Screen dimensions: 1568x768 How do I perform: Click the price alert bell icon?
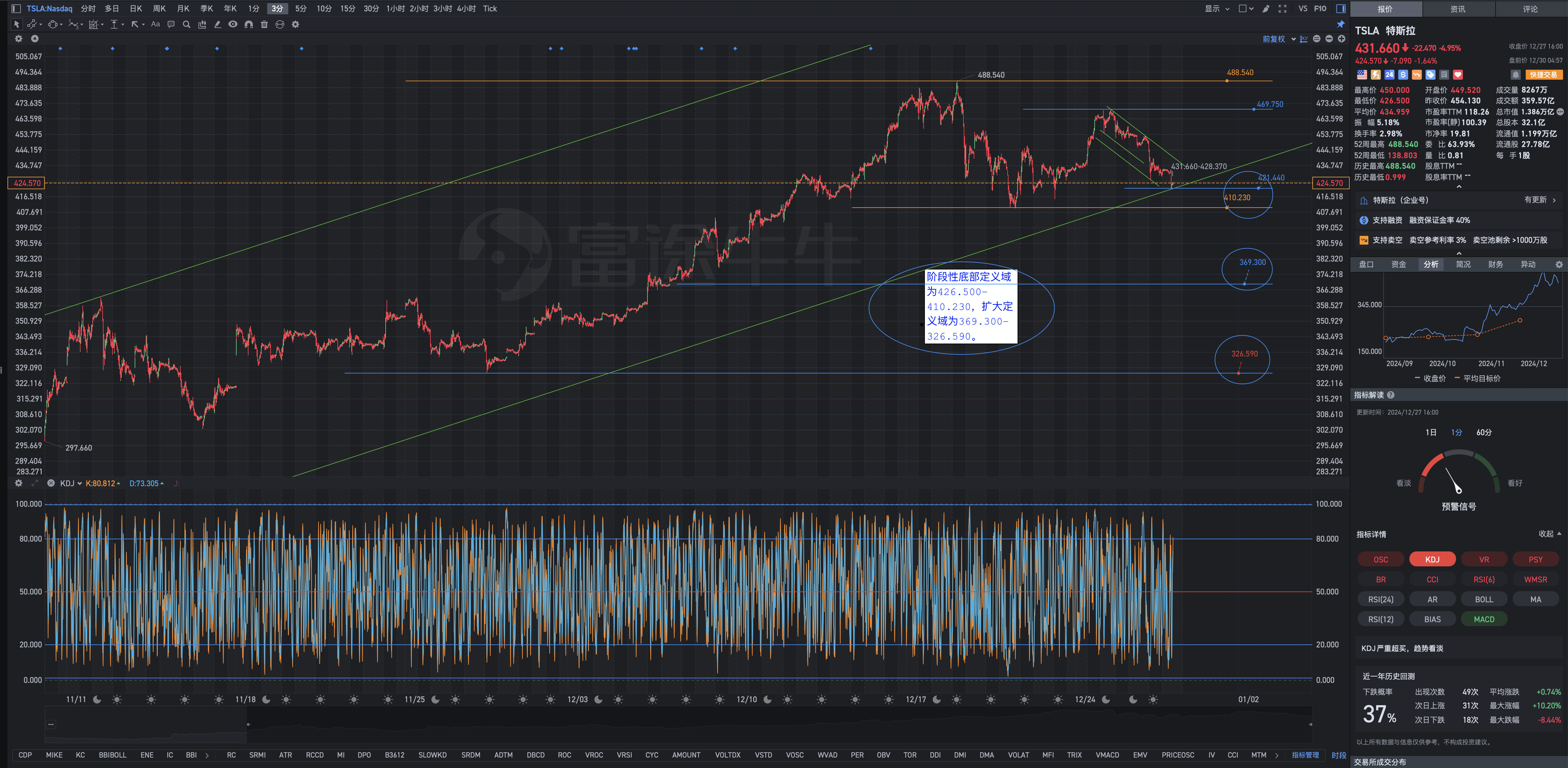coord(1516,75)
